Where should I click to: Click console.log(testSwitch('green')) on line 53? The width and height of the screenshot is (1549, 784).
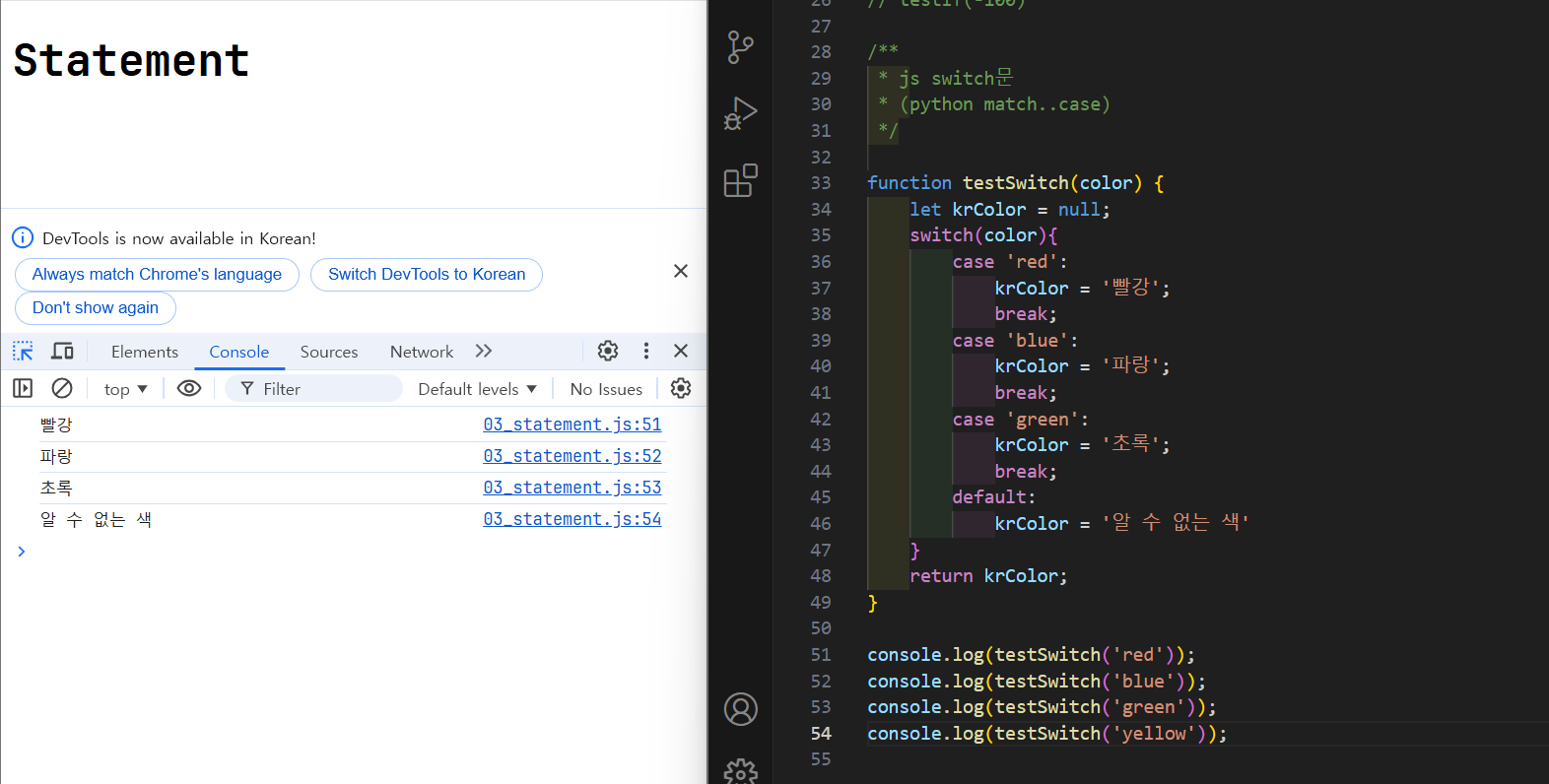tap(1042, 707)
